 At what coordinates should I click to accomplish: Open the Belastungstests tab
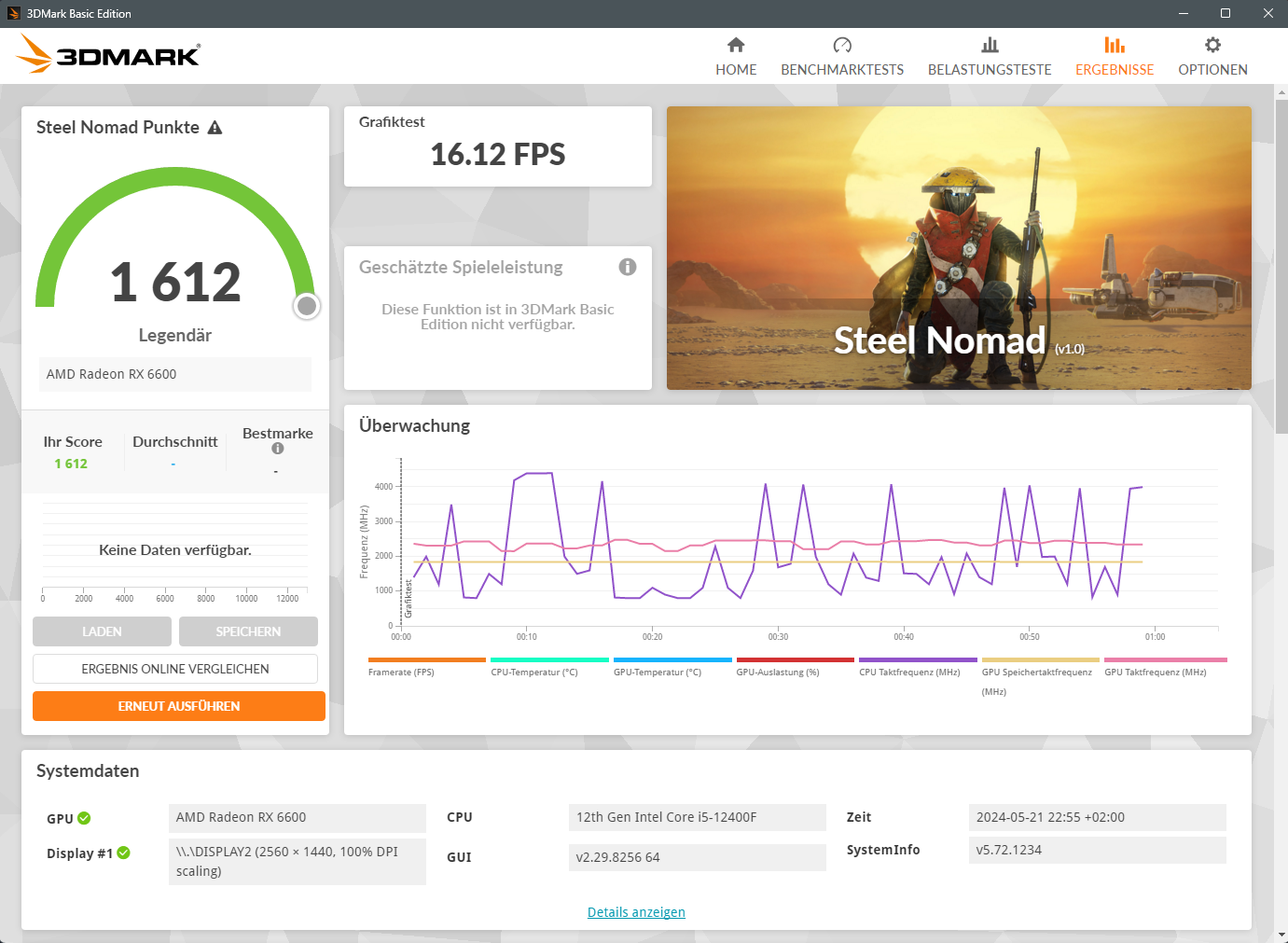coord(990,56)
